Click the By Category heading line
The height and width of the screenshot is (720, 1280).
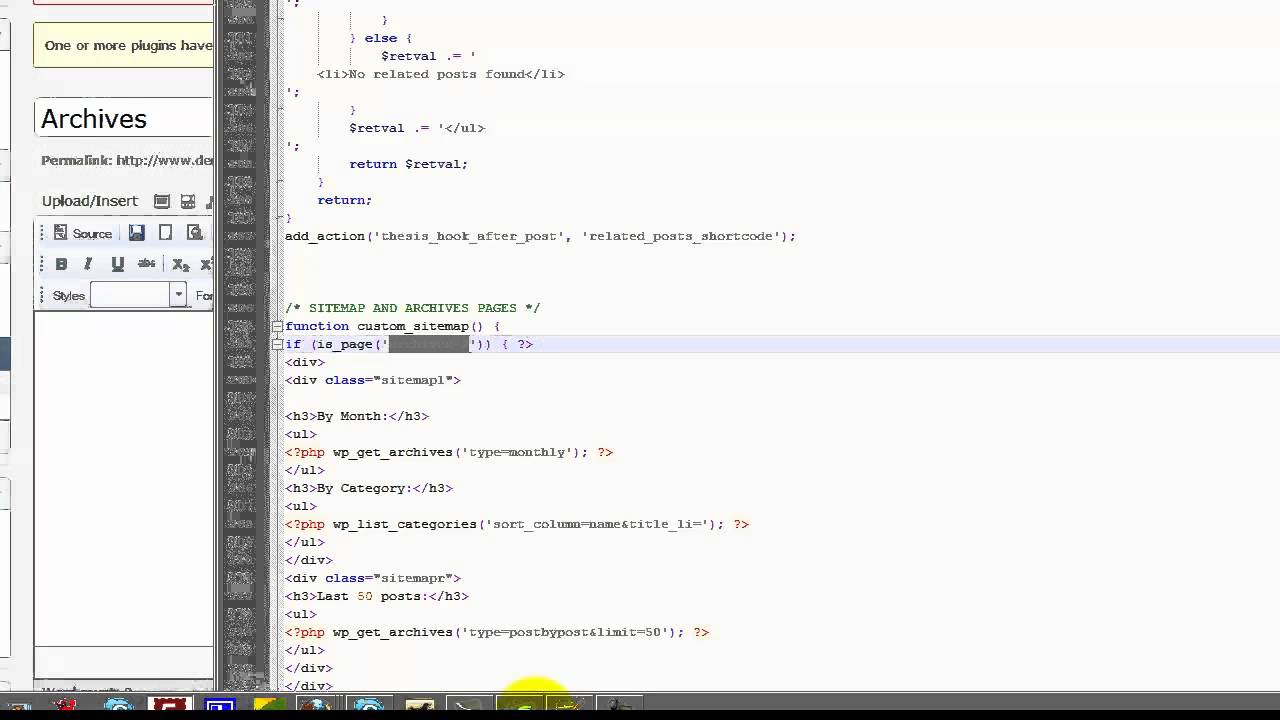(369, 488)
